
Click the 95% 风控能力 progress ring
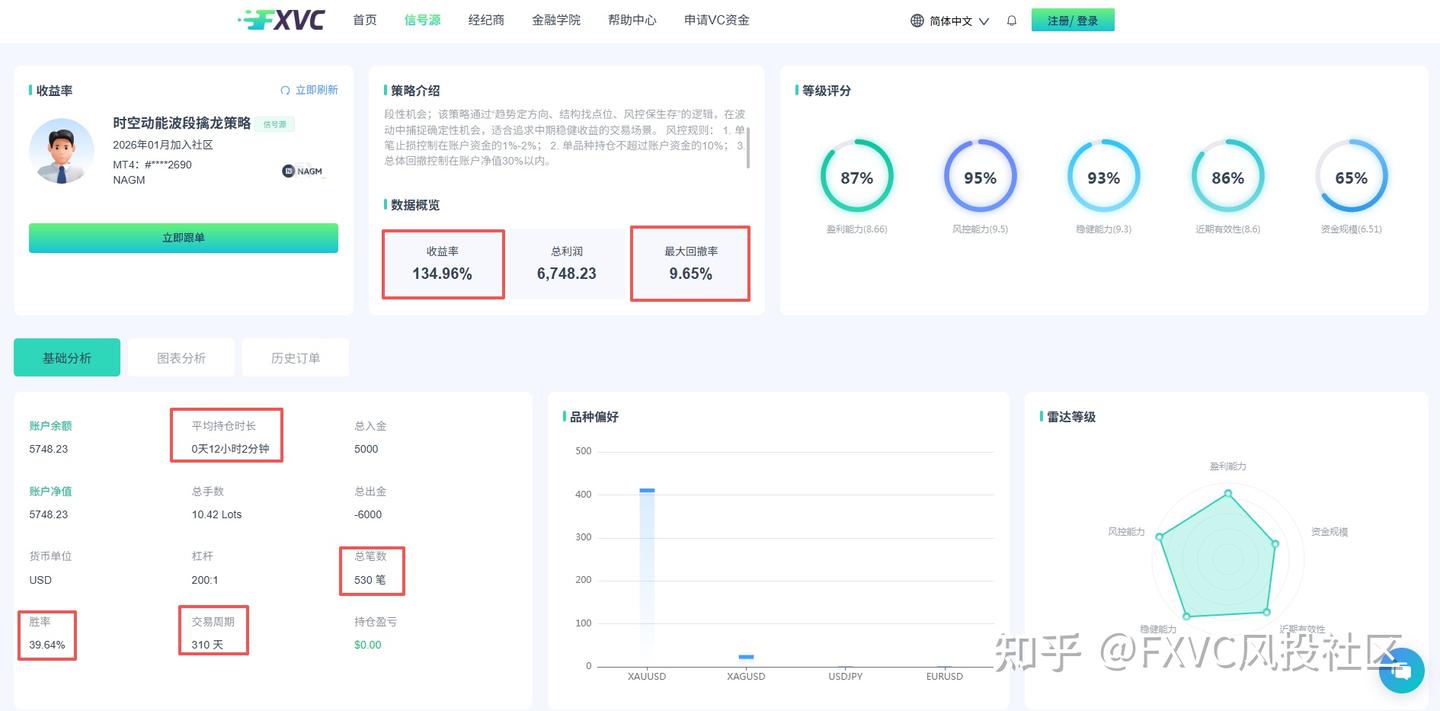980,177
